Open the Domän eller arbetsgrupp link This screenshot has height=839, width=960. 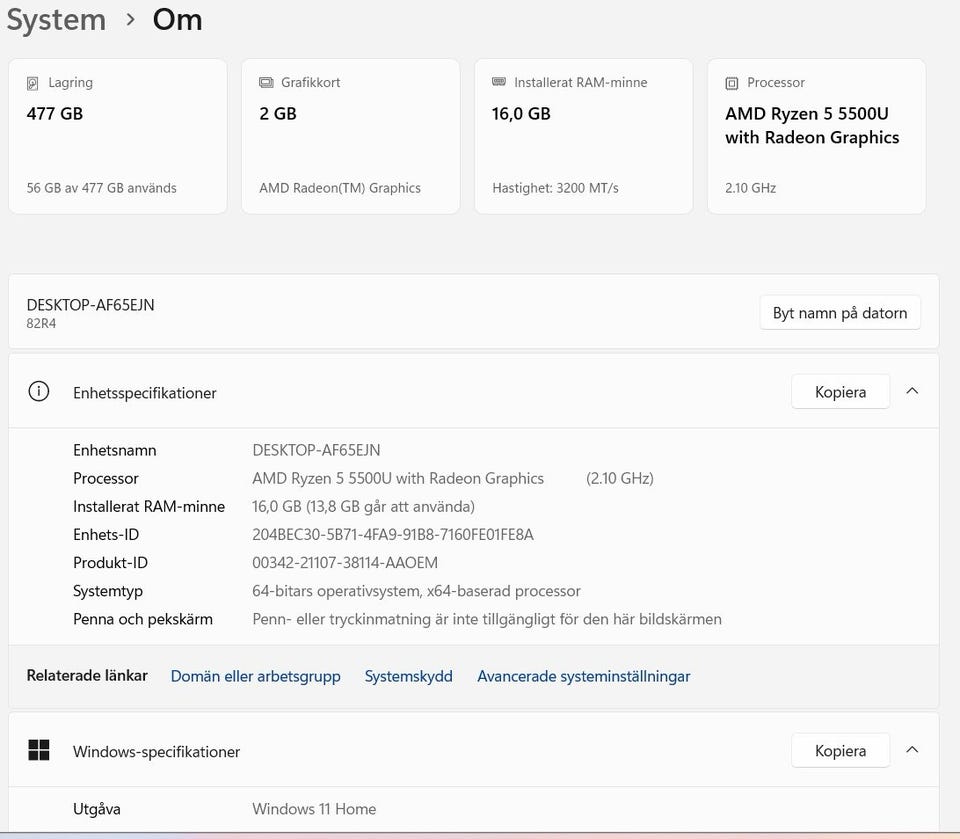[255, 676]
